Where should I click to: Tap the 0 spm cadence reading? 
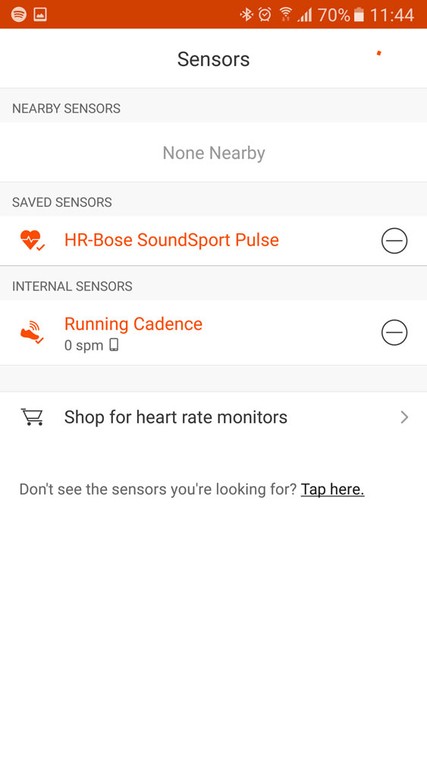84,346
